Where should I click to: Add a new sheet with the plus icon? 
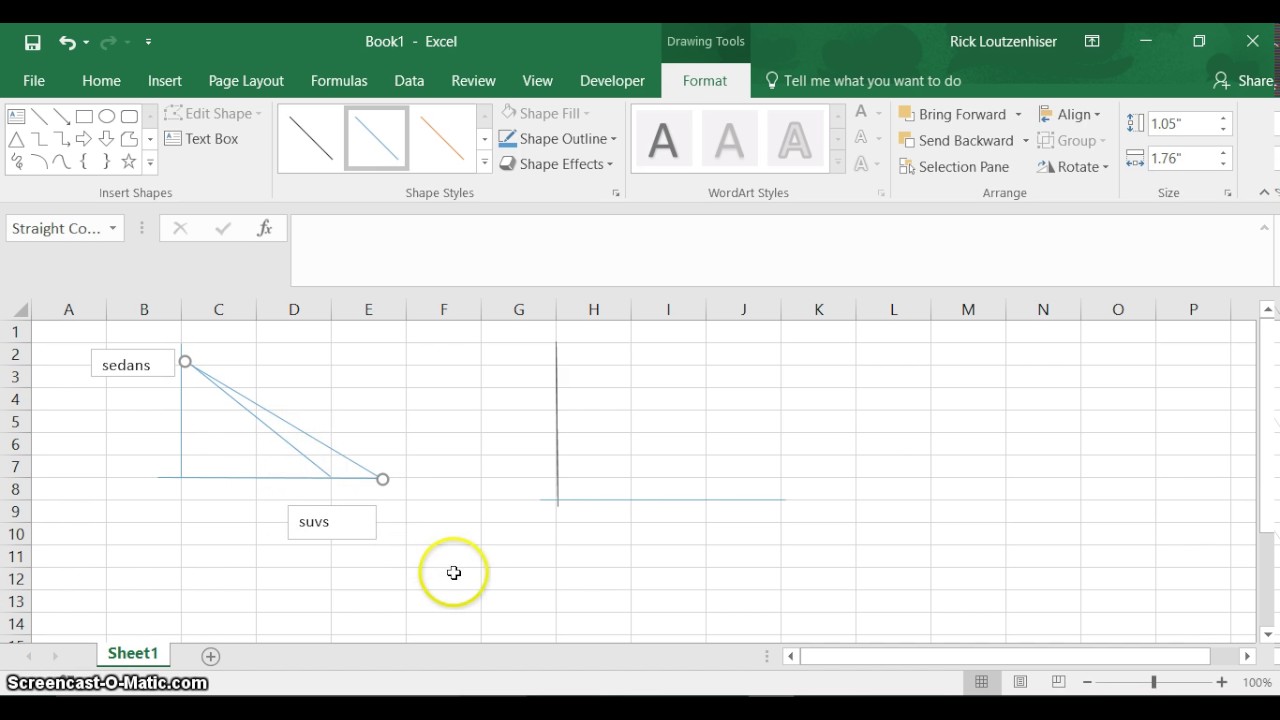210,656
